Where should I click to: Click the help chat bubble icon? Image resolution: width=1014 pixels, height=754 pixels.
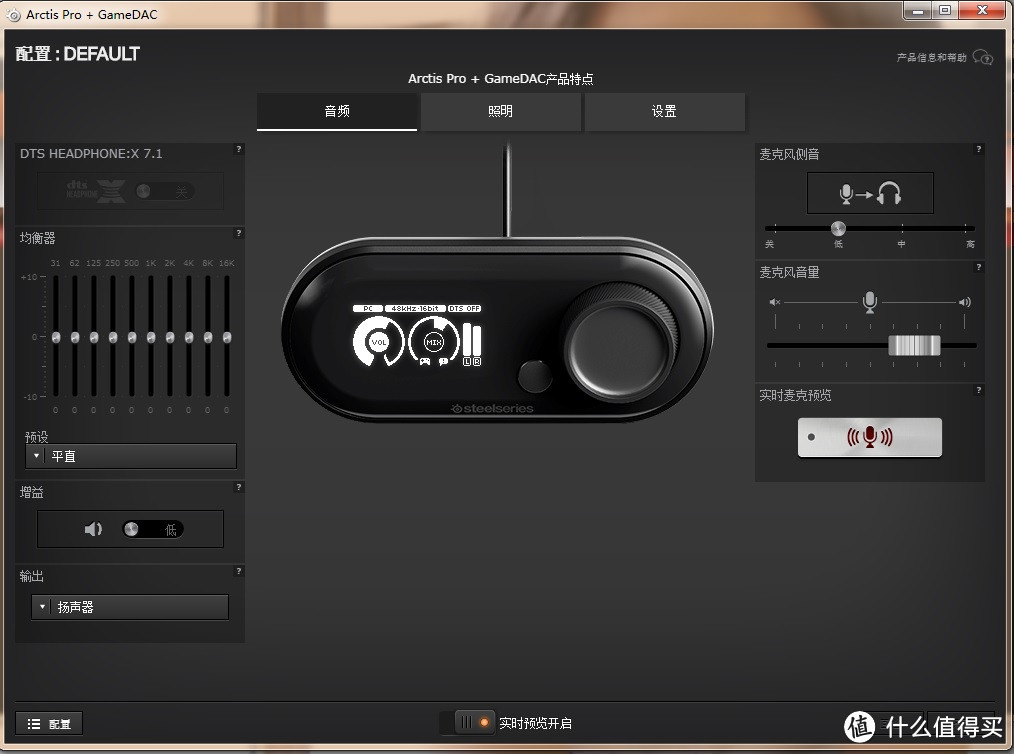pyautogui.click(x=983, y=58)
